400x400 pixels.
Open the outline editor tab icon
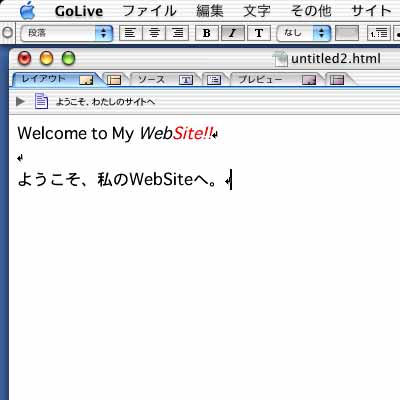coord(214,80)
